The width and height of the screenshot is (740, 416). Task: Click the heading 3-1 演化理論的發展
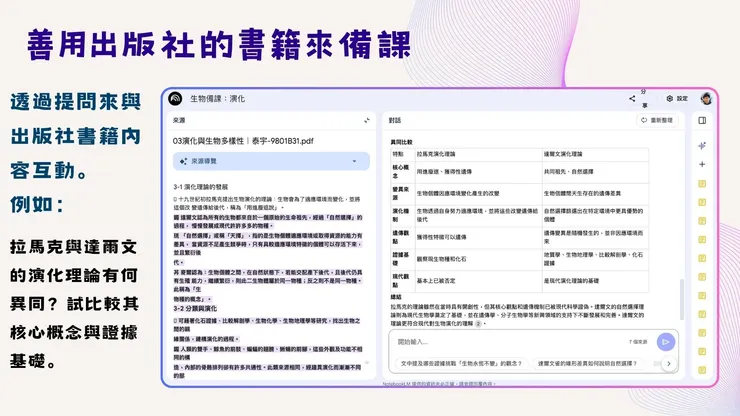click(201, 187)
